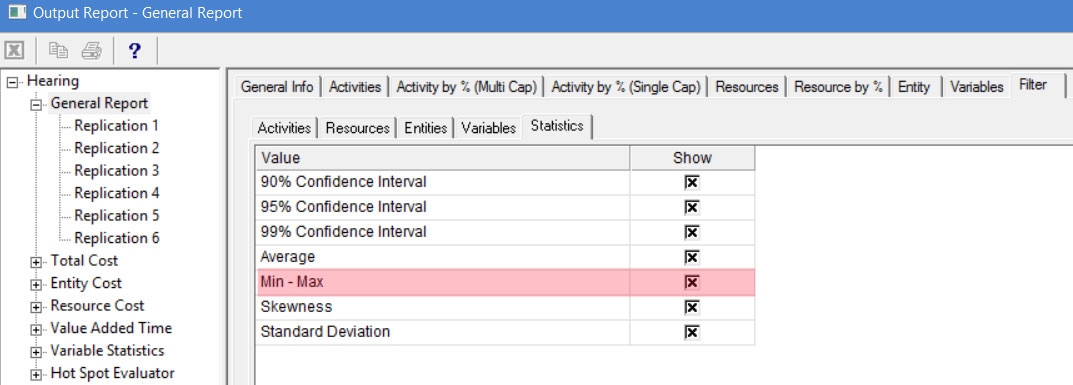Expand the Total Cost node

(36, 262)
